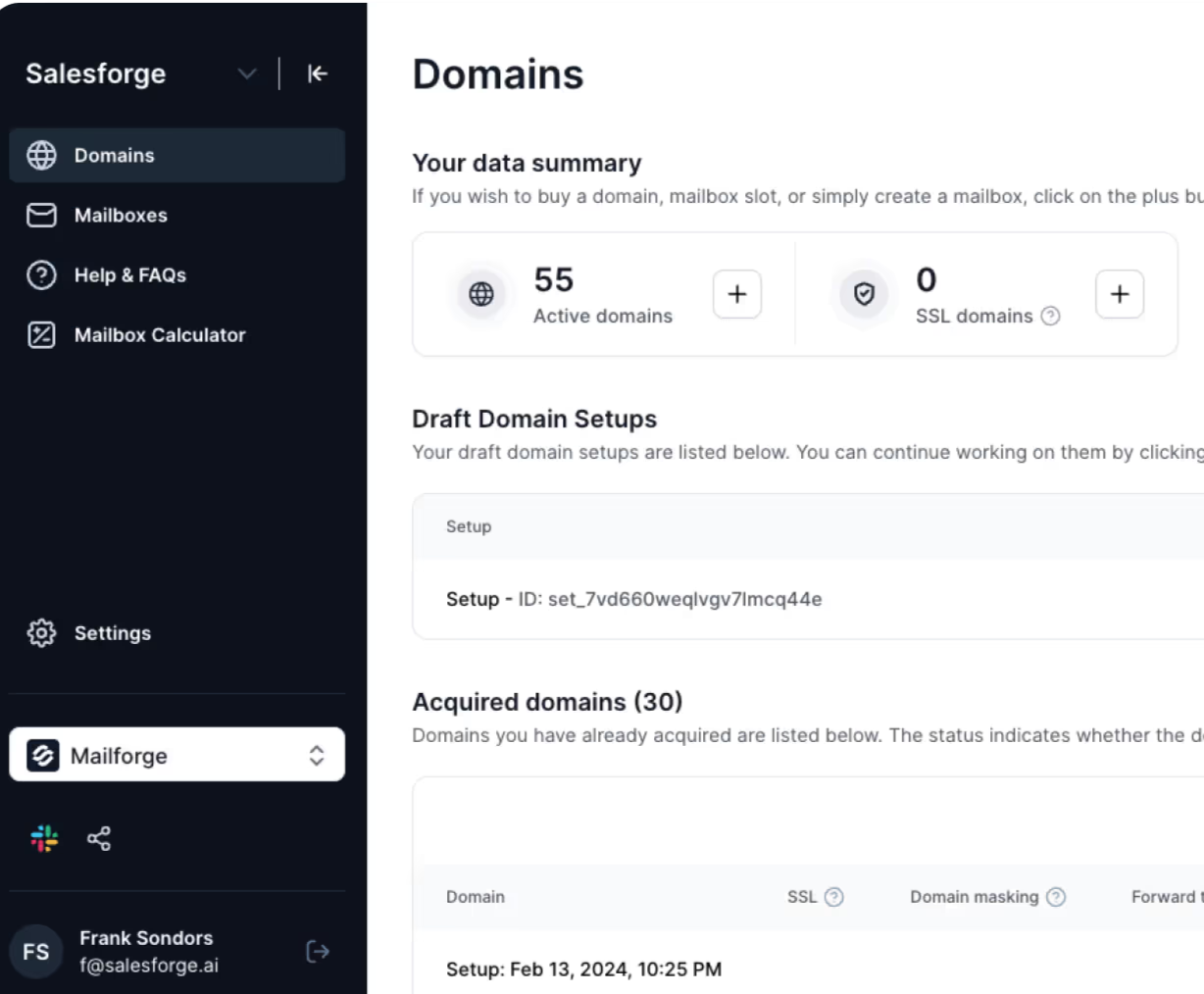Click the Domain column header
The height and width of the screenshot is (994, 1204).
[x=476, y=897]
